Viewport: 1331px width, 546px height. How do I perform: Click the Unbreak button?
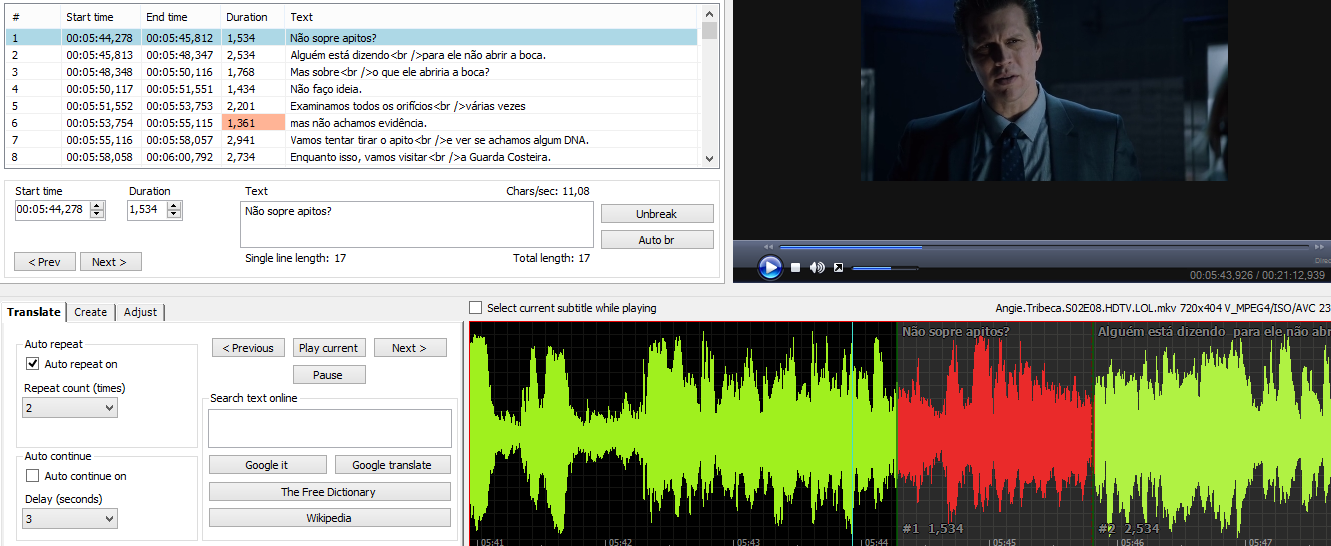click(x=657, y=214)
